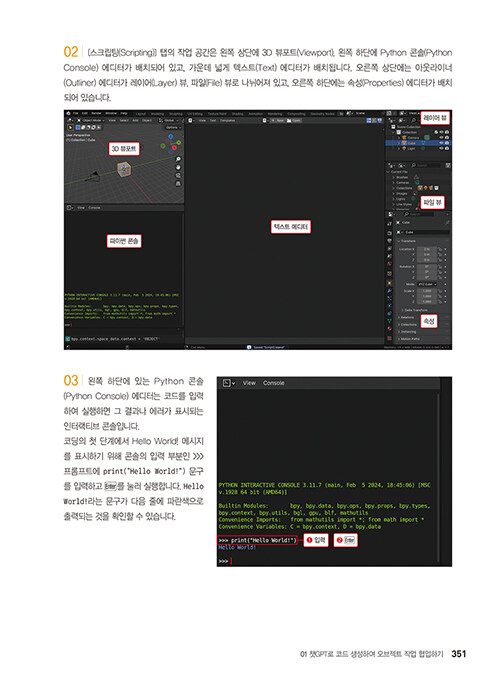Click New in the text editor header

click(x=278, y=120)
